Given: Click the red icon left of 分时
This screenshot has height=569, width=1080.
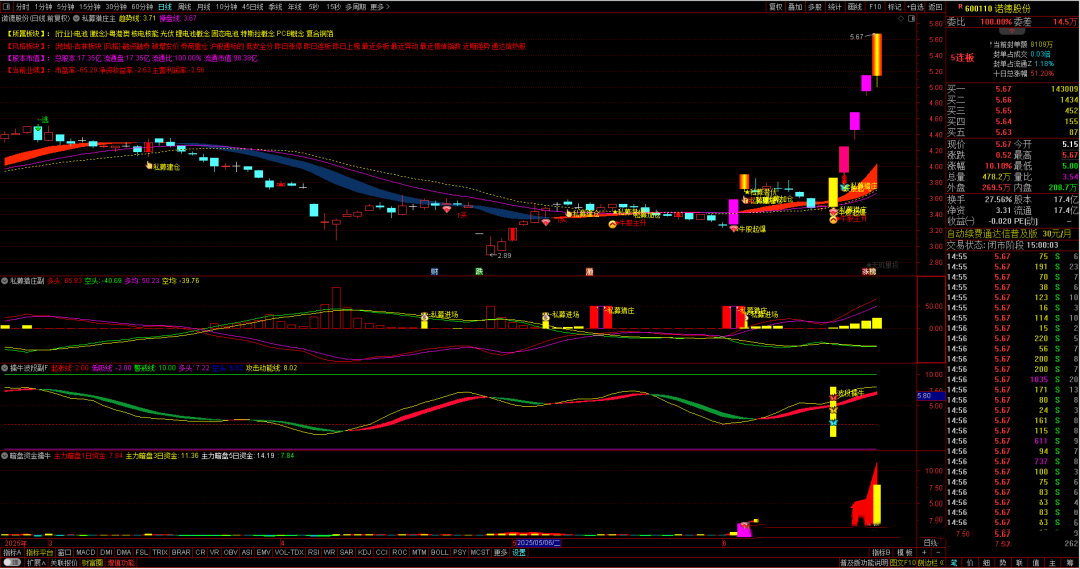Looking at the screenshot, I should click(x=7, y=6).
